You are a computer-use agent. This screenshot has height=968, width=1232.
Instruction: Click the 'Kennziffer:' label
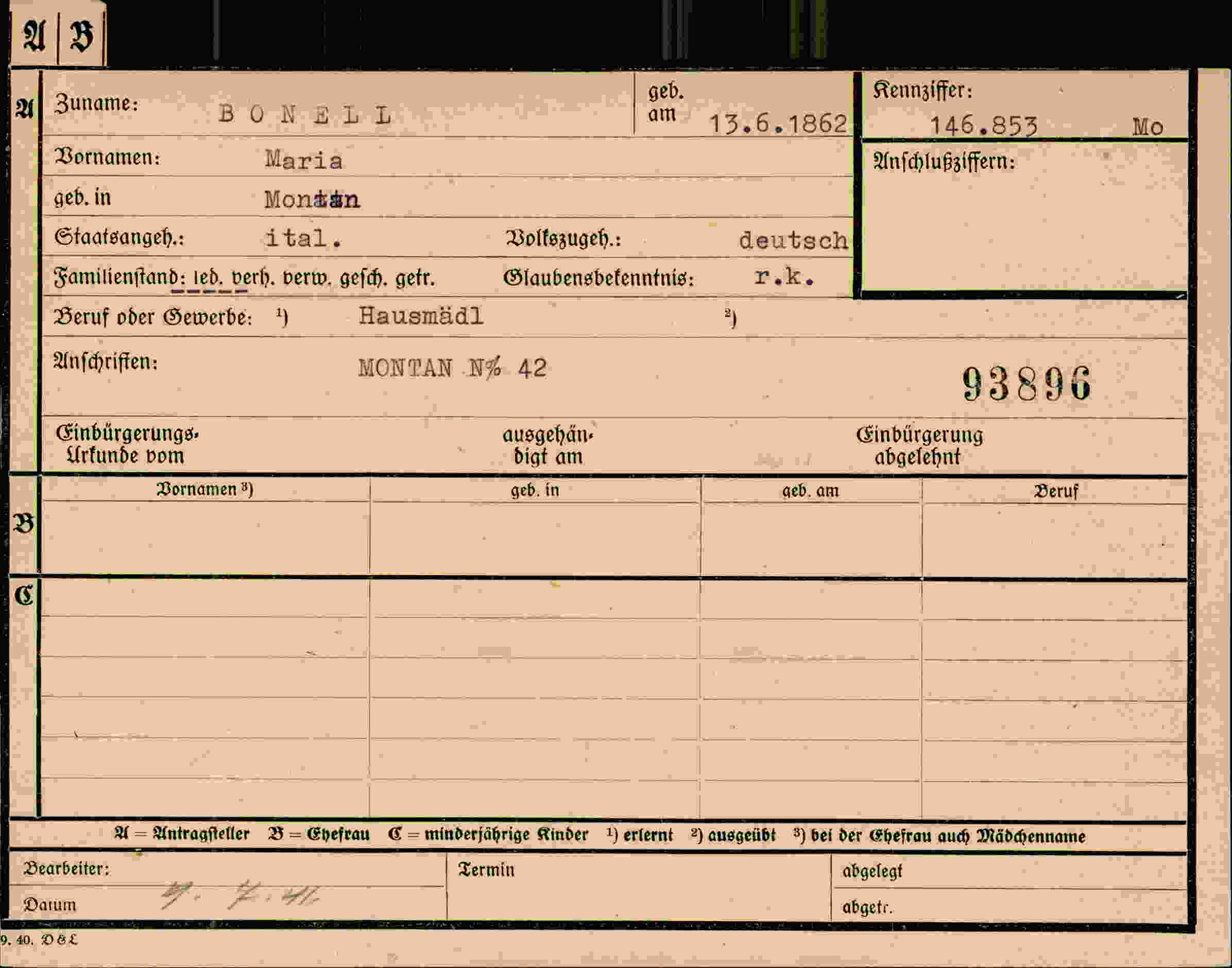922,90
